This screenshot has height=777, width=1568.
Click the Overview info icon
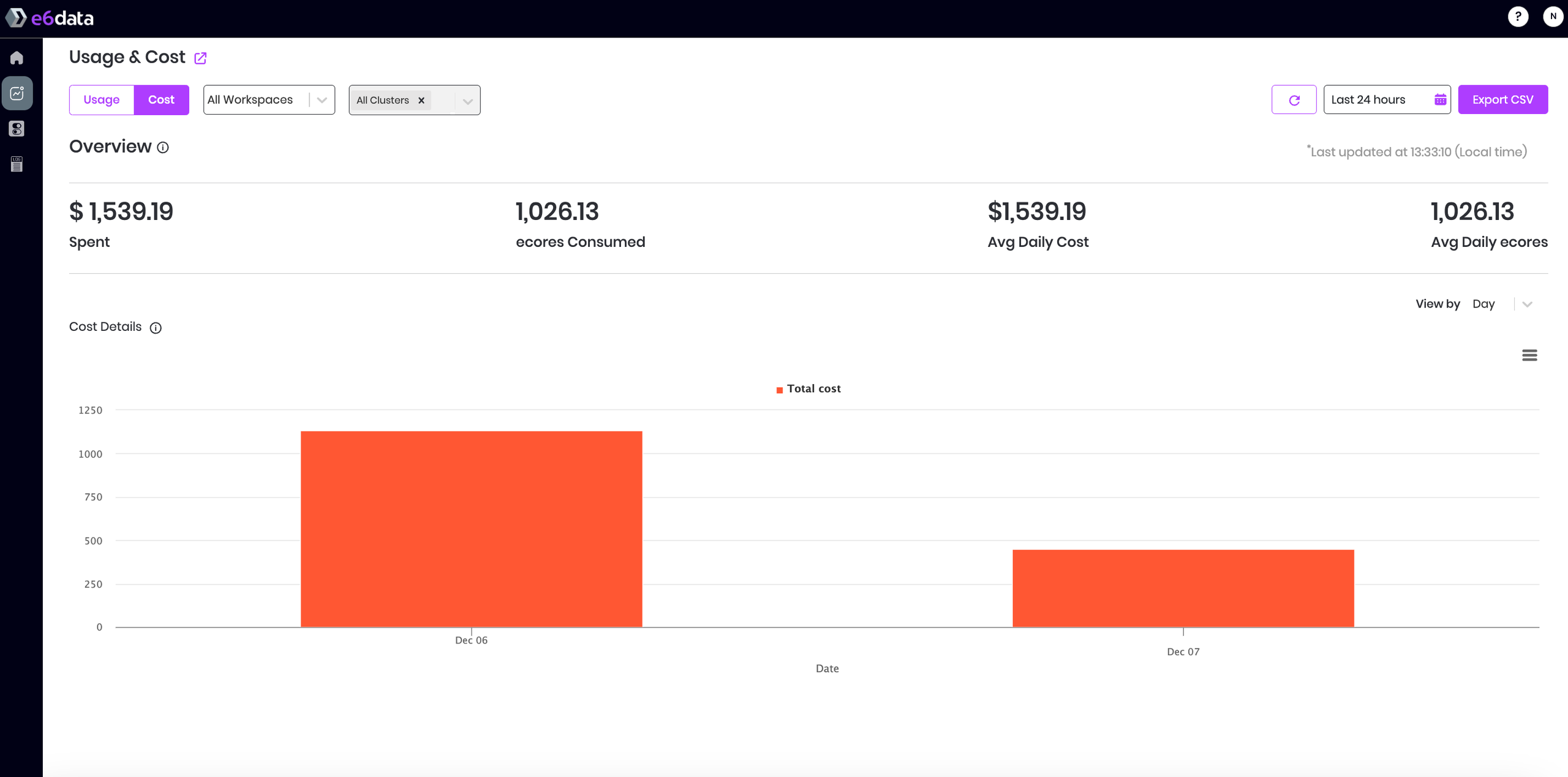(163, 148)
